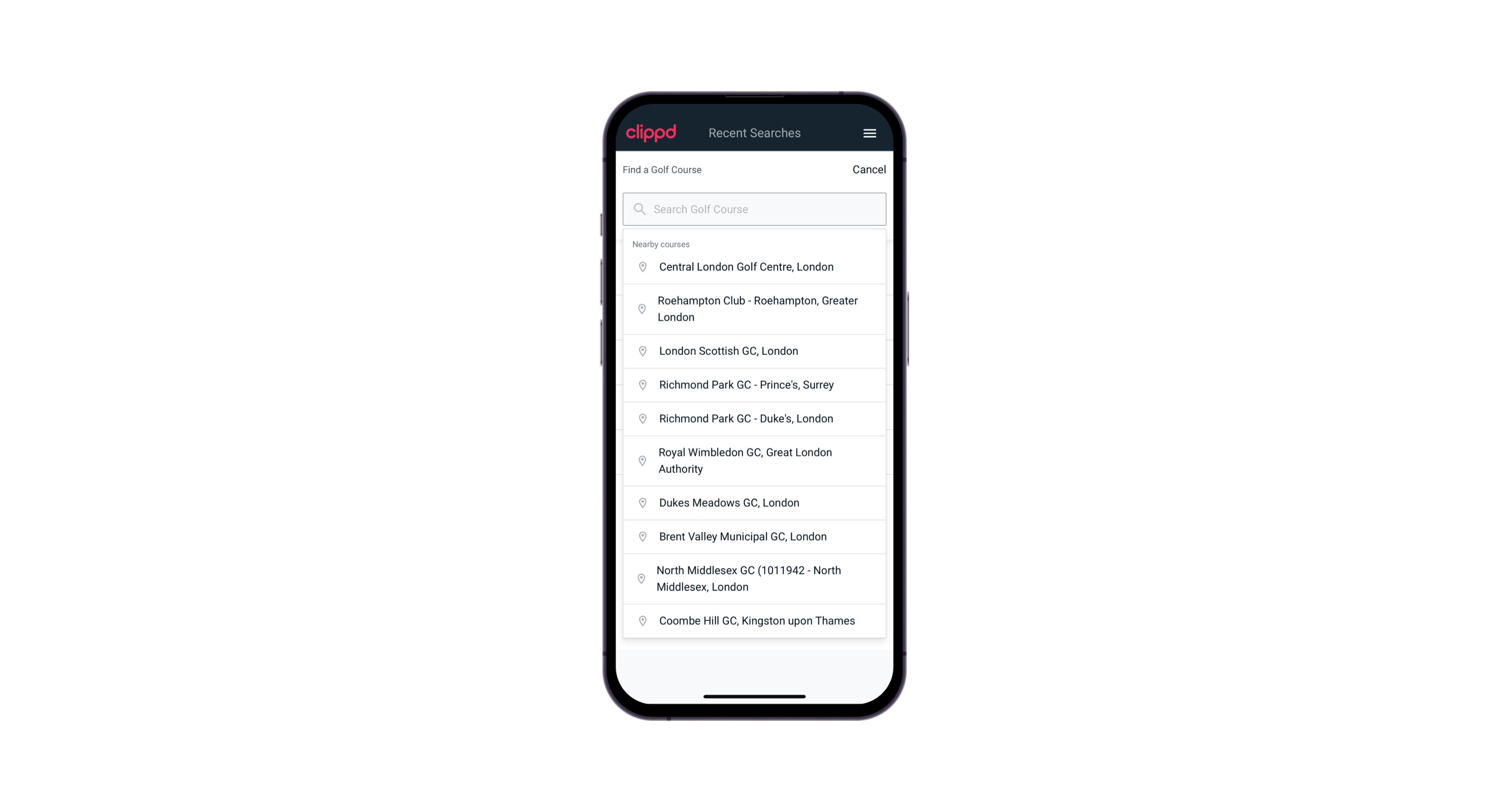Tap the location pin for Coombe Hill GC

pos(640,620)
